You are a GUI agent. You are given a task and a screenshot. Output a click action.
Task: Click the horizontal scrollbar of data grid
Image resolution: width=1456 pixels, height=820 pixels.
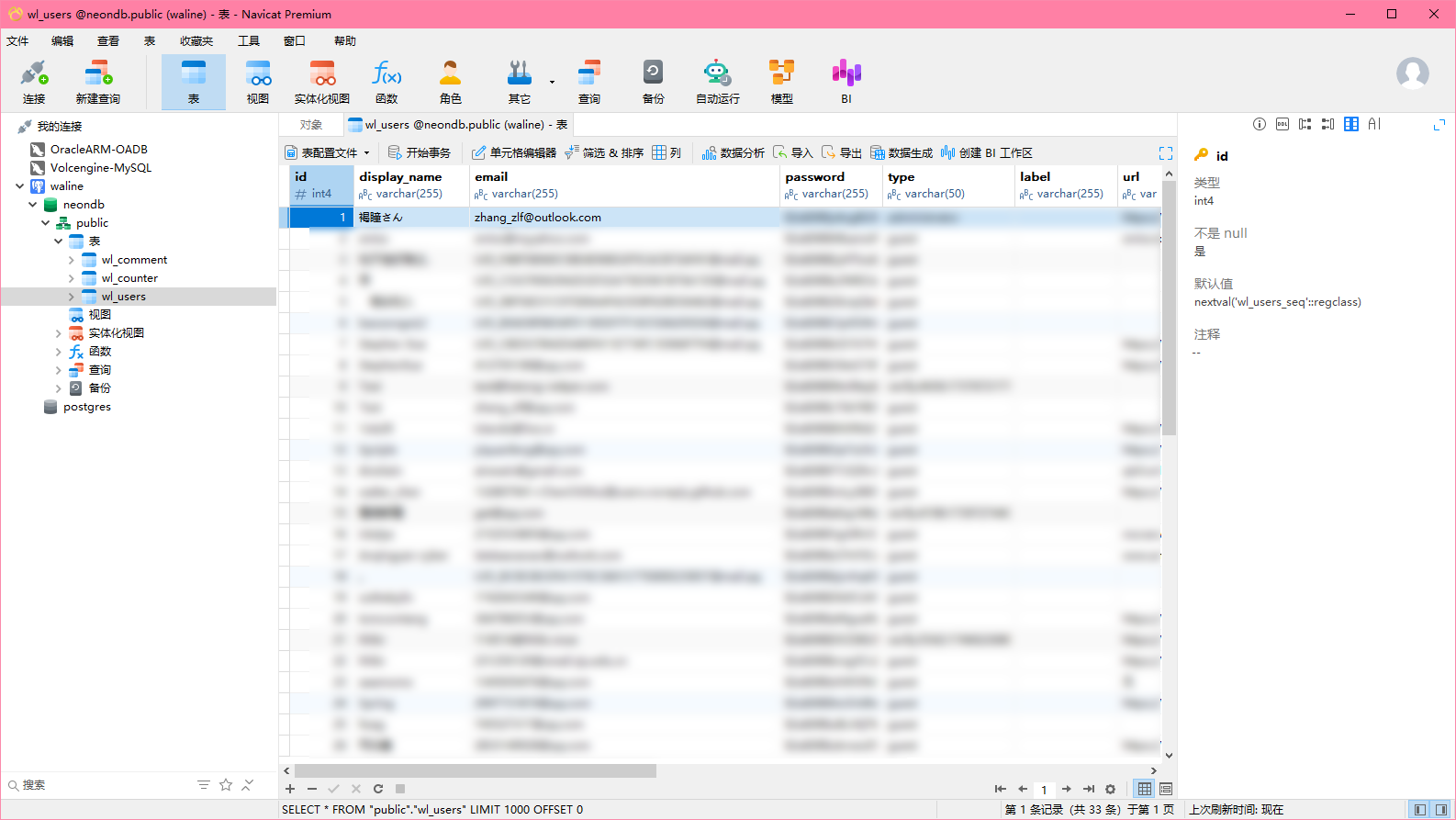(x=475, y=771)
